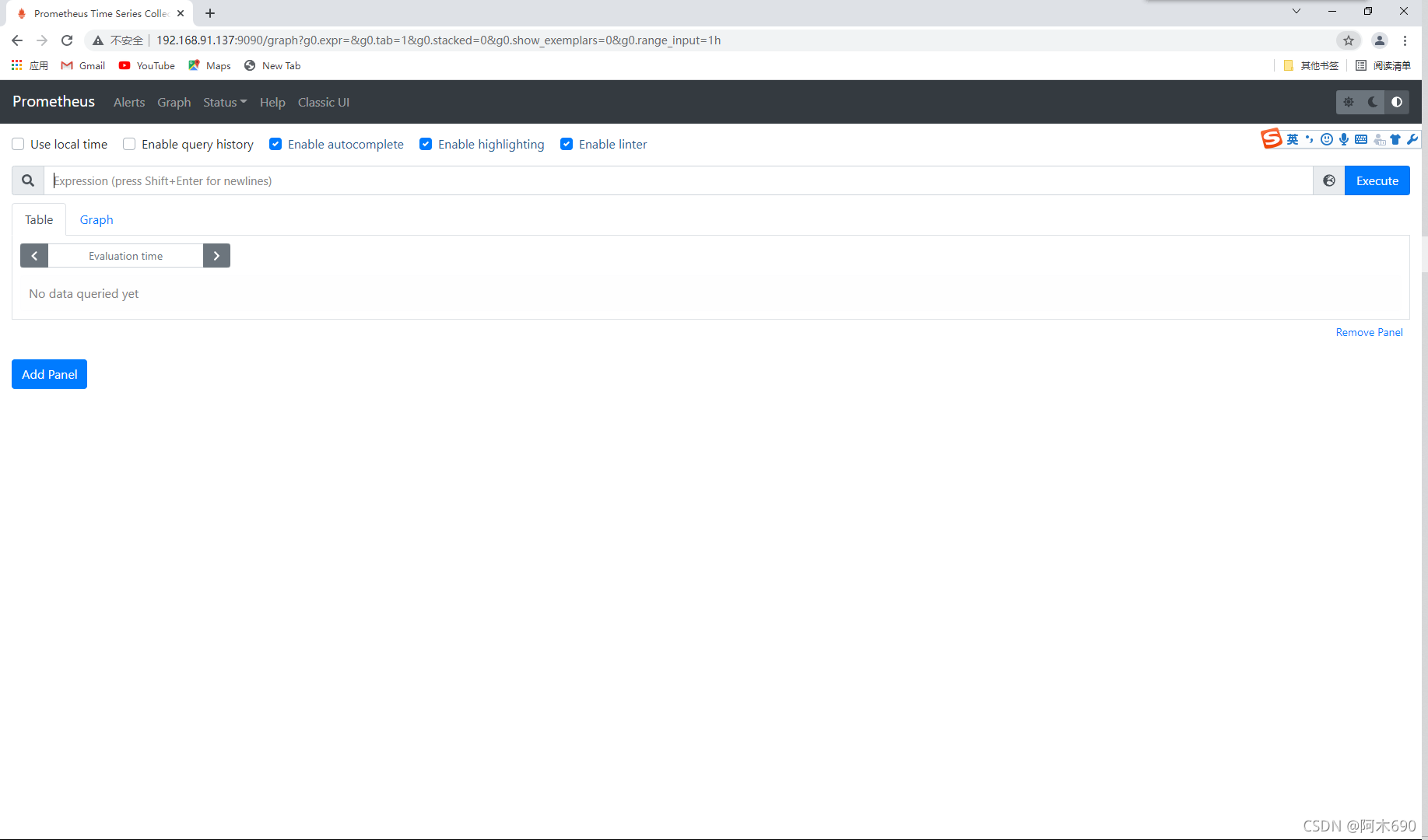Image resolution: width=1428 pixels, height=840 pixels.
Task: Click the Prometheus brand title
Action: pos(54,101)
